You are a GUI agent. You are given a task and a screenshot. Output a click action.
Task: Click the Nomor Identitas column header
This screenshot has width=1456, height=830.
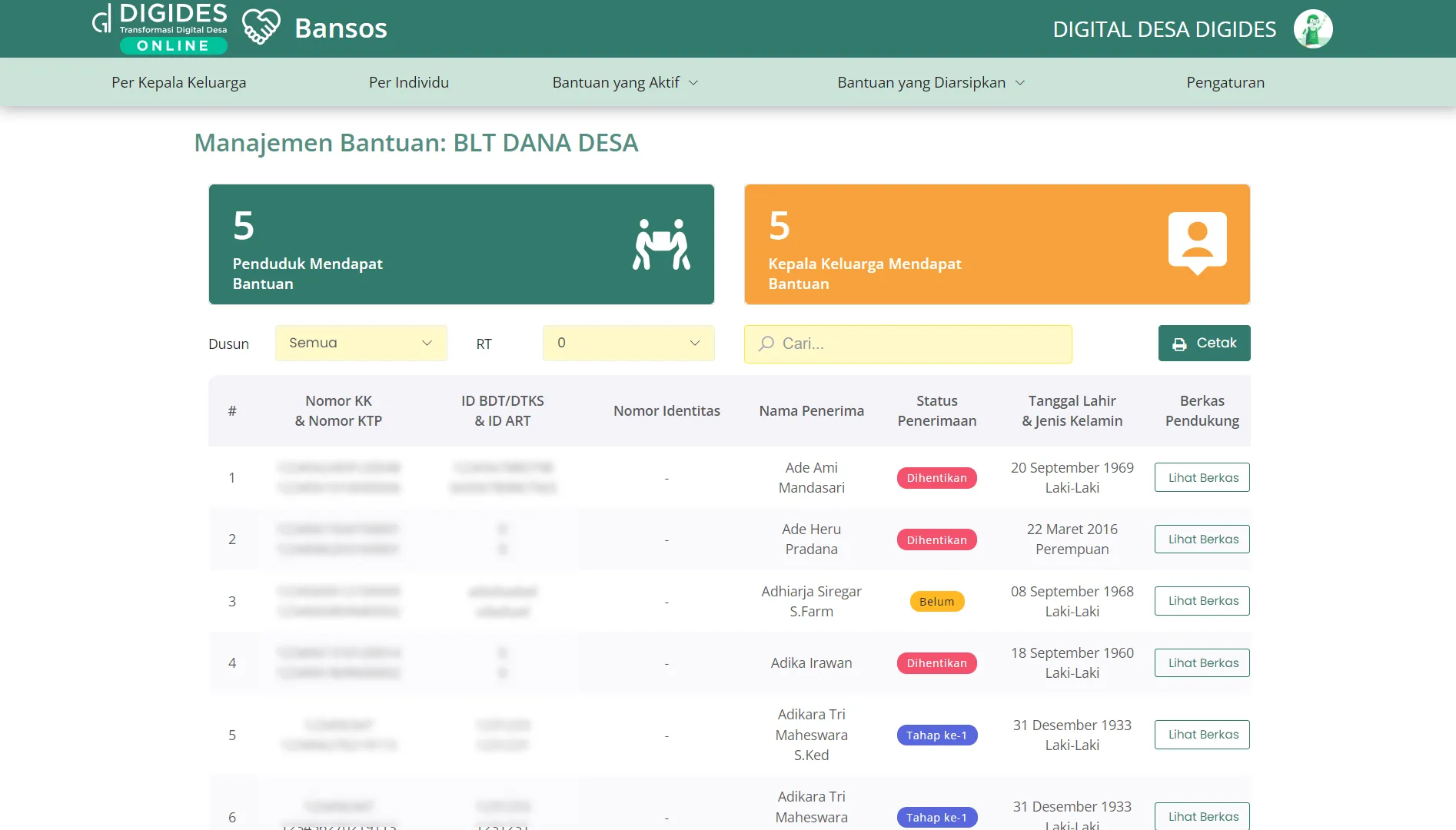(667, 410)
